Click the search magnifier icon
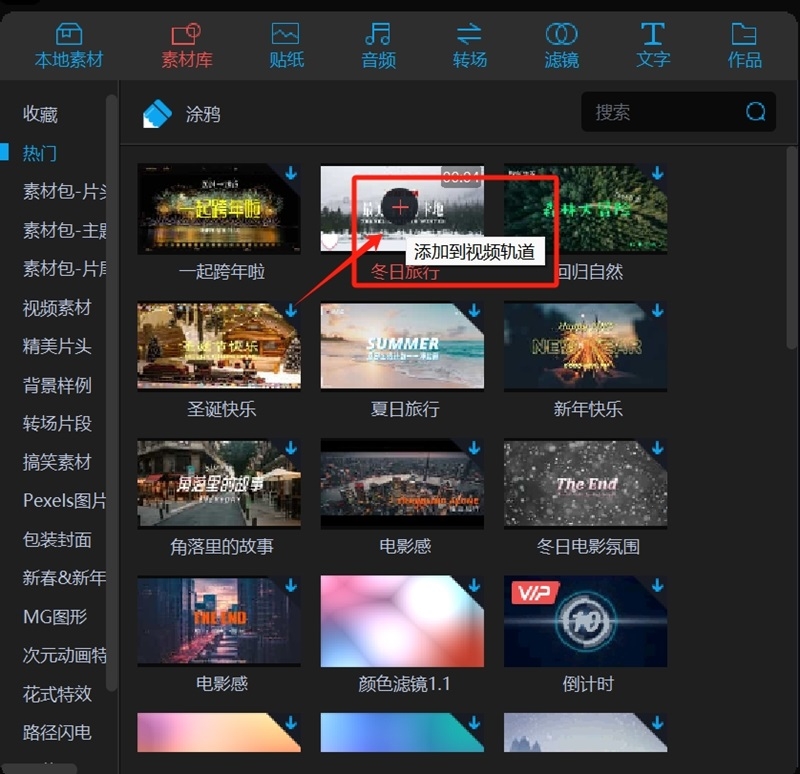This screenshot has width=800, height=774. [x=755, y=111]
